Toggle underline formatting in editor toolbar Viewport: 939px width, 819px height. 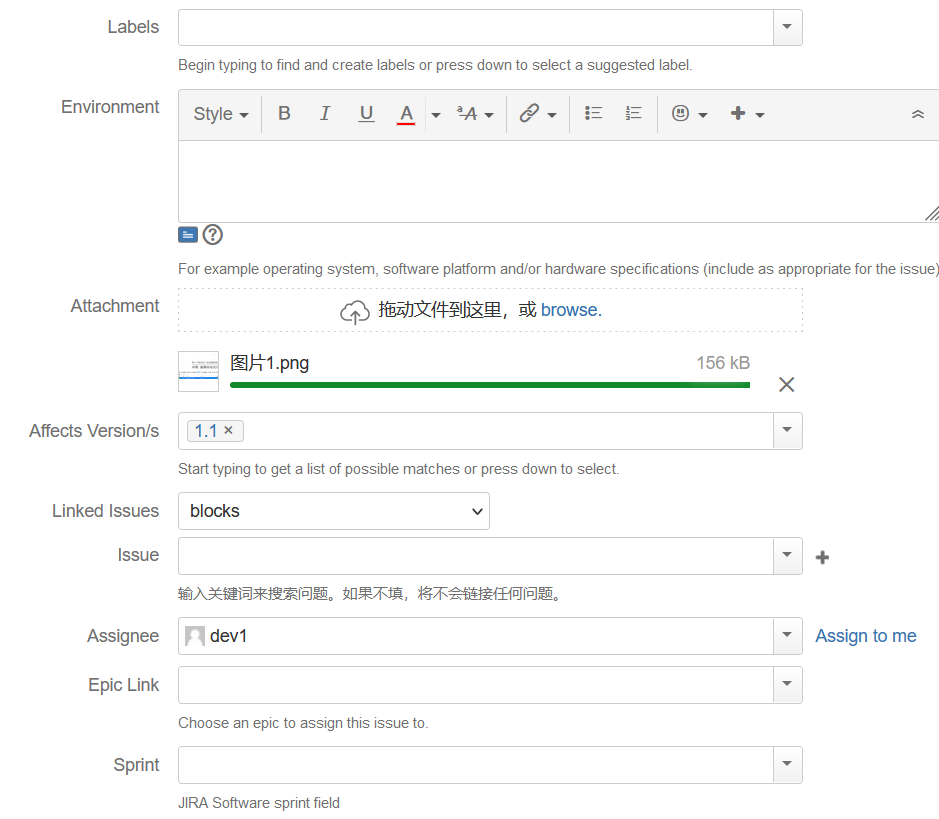pos(366,114)
